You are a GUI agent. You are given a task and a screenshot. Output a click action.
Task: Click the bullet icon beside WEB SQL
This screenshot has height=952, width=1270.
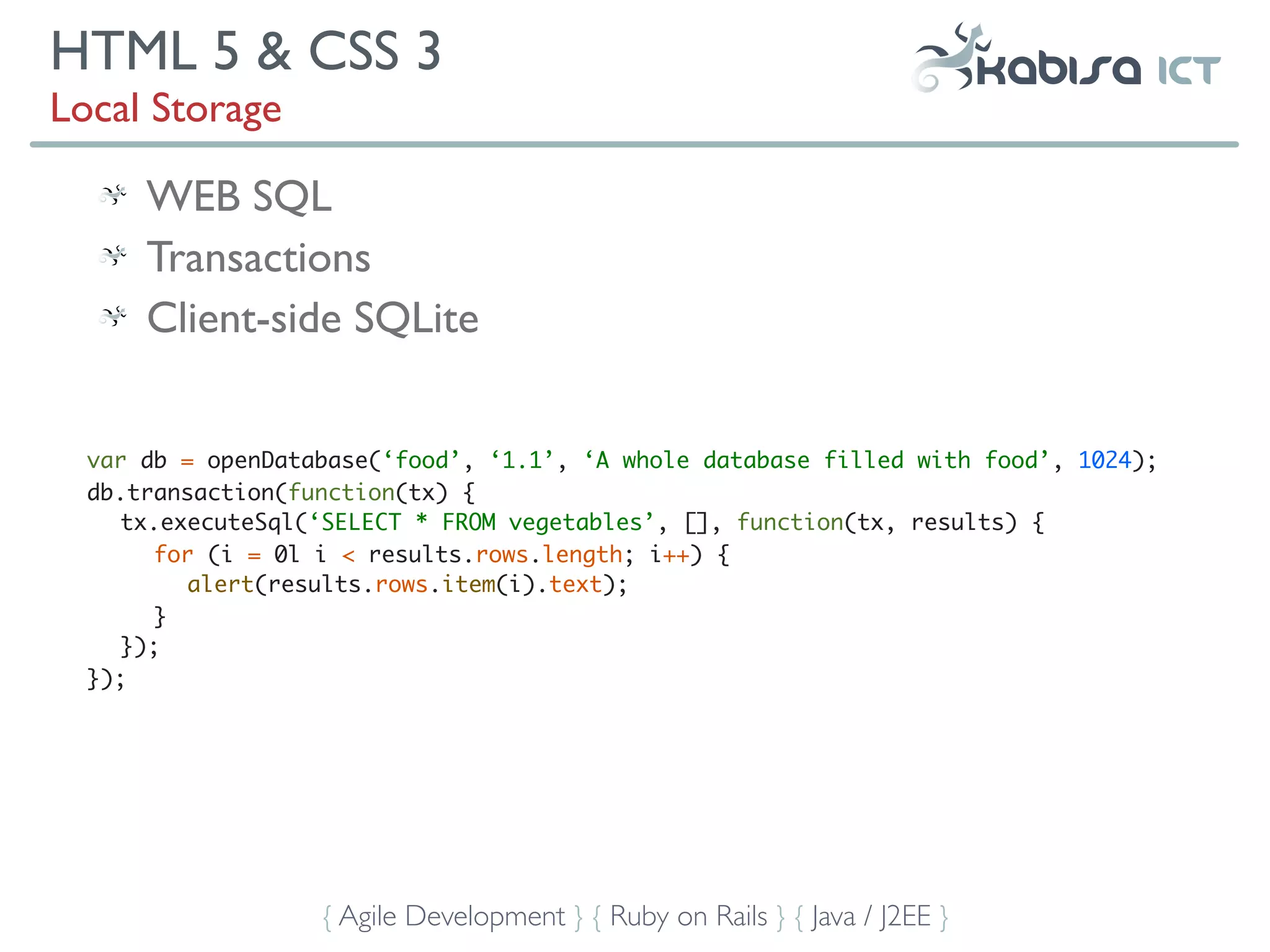tap(113, 195)
